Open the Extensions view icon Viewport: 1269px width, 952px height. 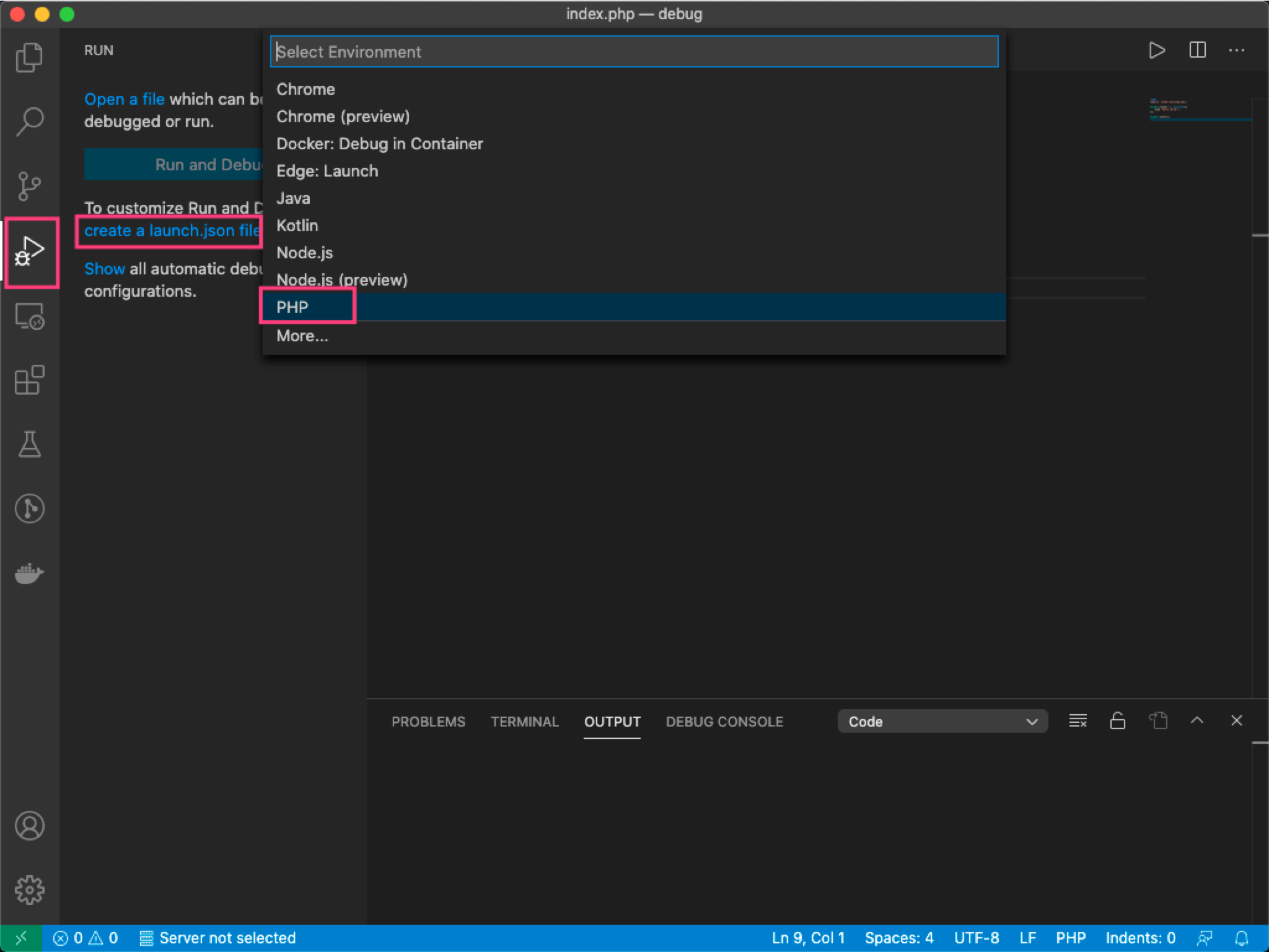(x=29, y=380)
